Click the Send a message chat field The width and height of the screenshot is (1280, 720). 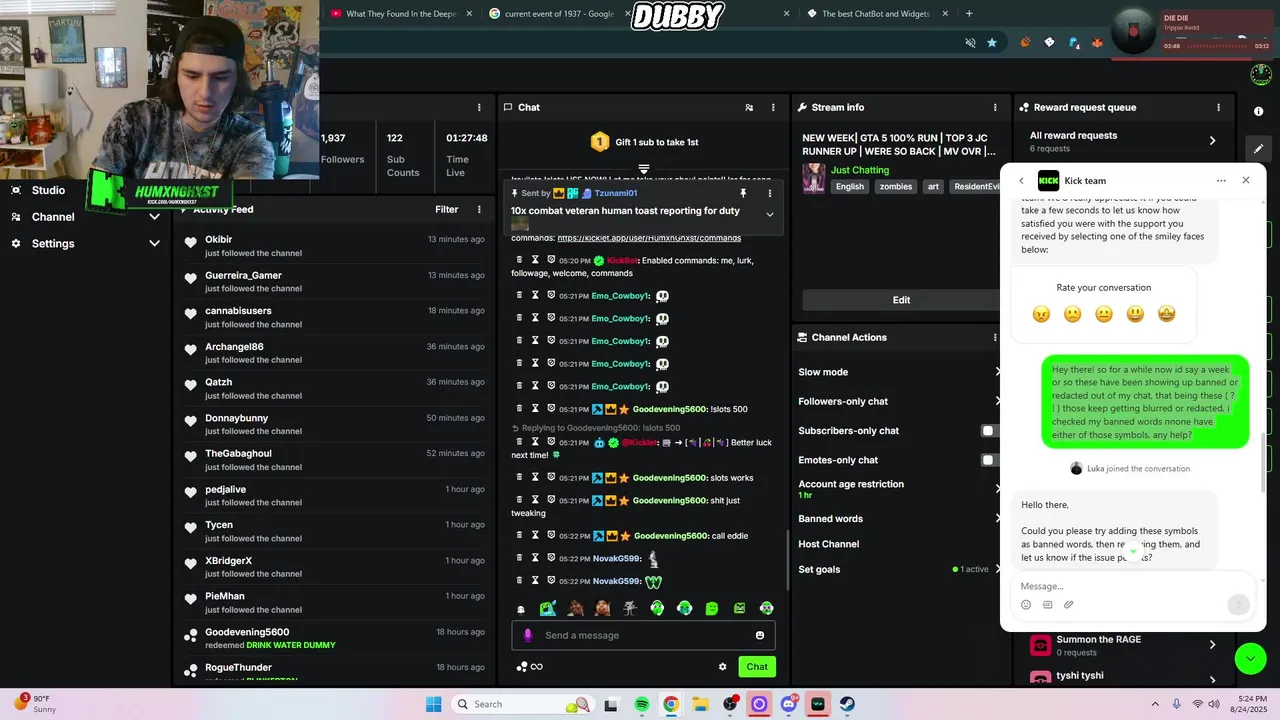[x=643, y=635]
